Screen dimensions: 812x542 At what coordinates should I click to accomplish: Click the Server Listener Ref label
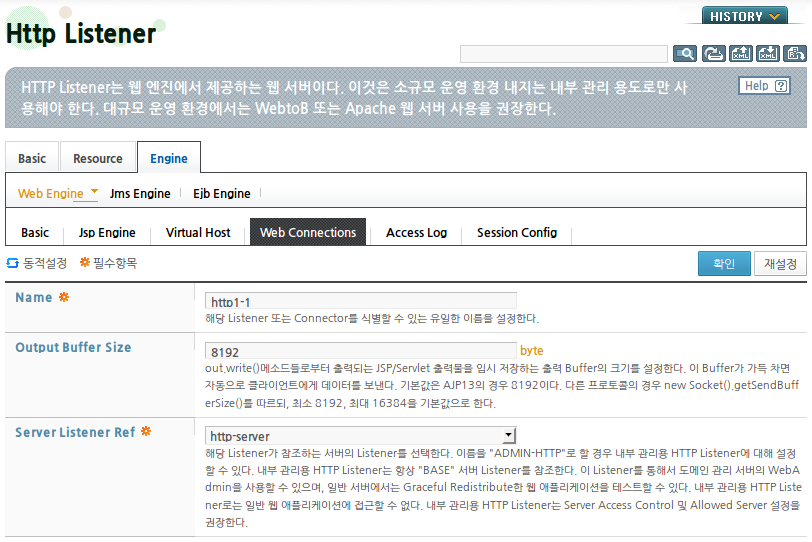[75, 432]
